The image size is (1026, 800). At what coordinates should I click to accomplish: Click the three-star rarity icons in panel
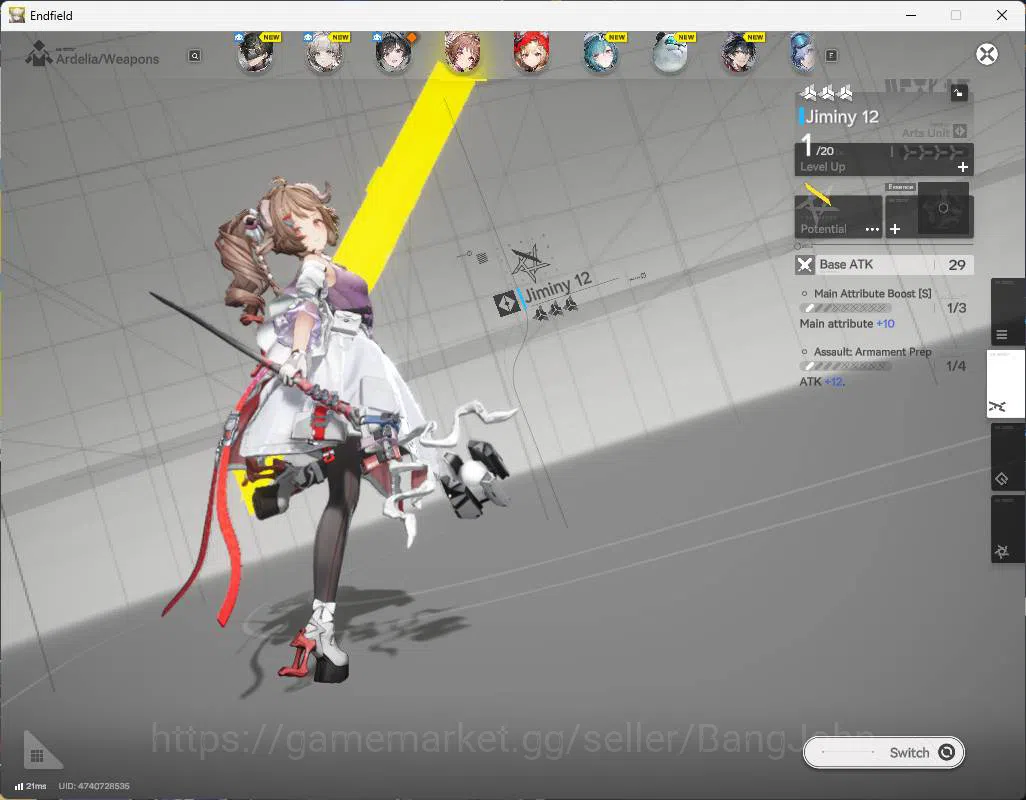827,93
